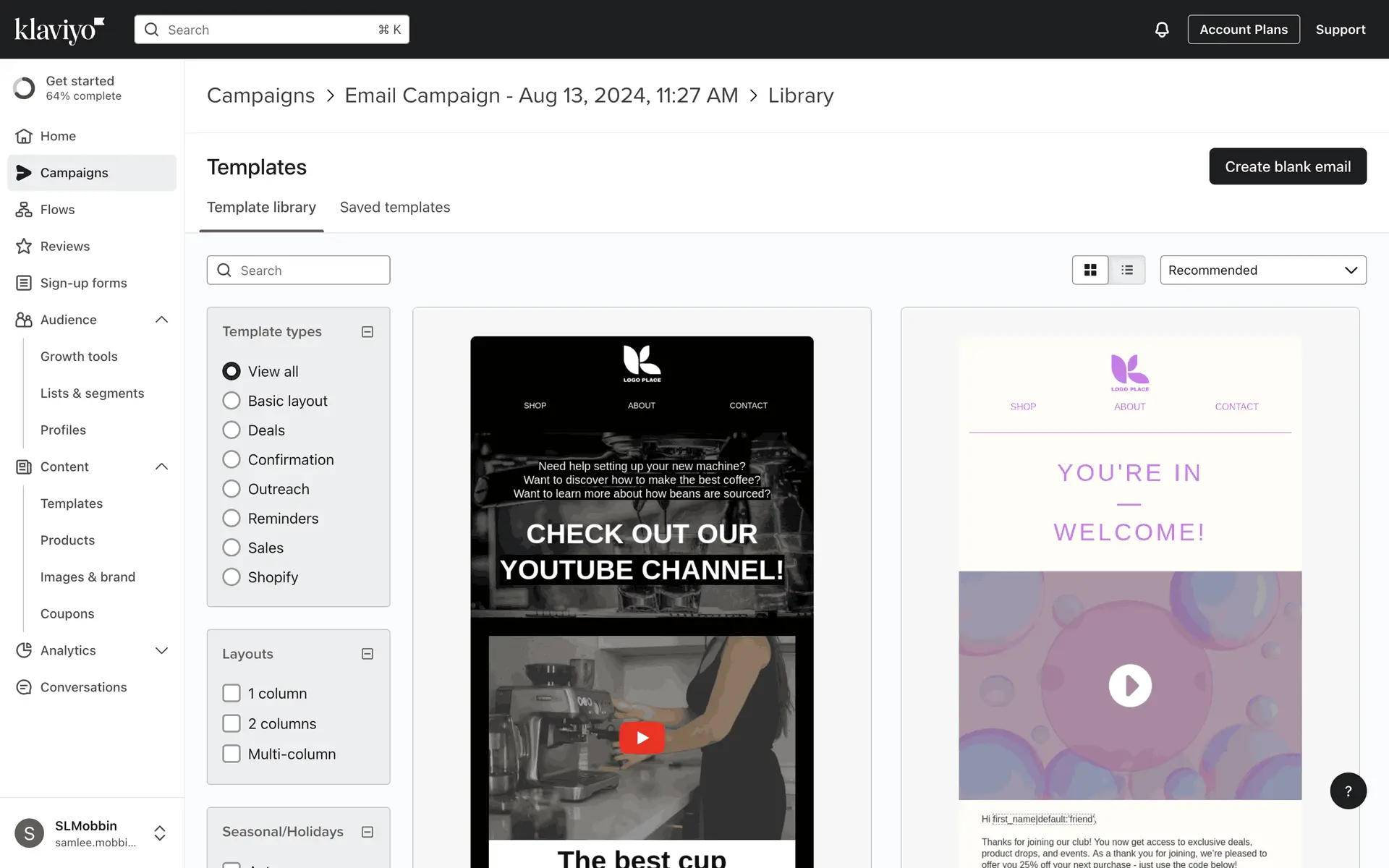
Task: Check the 2 columns layout checkbox
Action: [x=231, y=723]
